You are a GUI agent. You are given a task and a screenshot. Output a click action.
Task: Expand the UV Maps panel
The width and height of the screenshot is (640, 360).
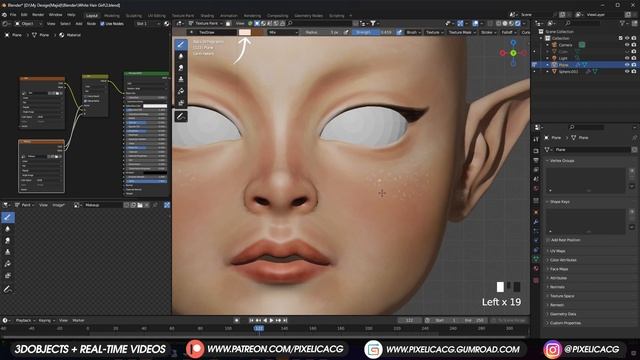tap(557, 251)
